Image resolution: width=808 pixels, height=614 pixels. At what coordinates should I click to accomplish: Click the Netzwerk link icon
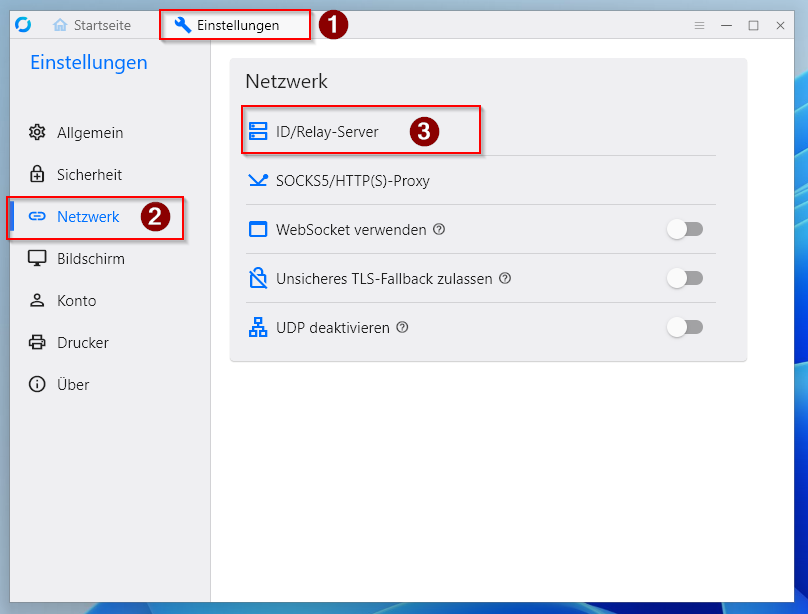click(x=37, y=216)
